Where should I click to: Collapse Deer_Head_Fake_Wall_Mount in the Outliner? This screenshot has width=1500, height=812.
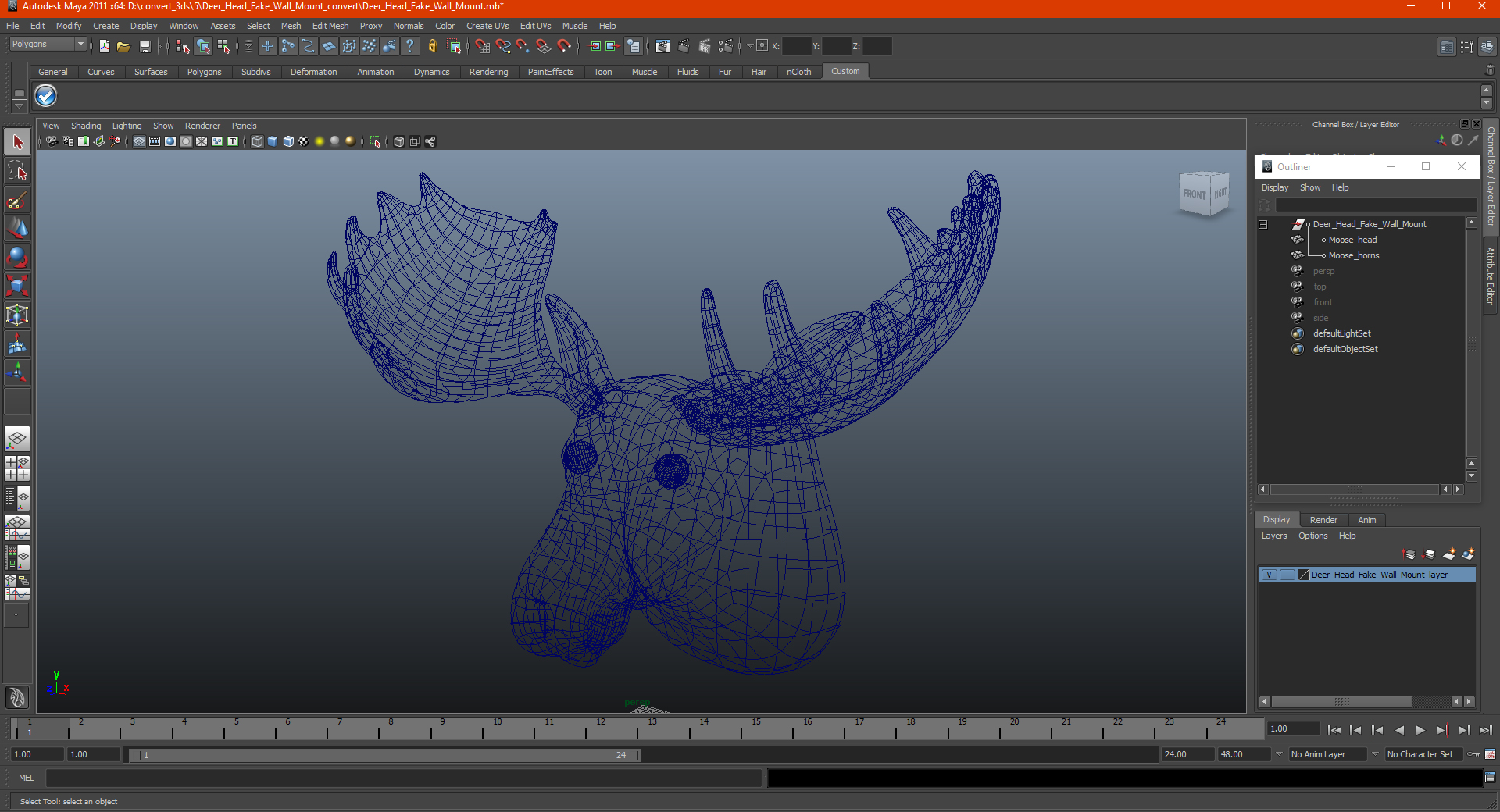click(x=1262, y=225)
